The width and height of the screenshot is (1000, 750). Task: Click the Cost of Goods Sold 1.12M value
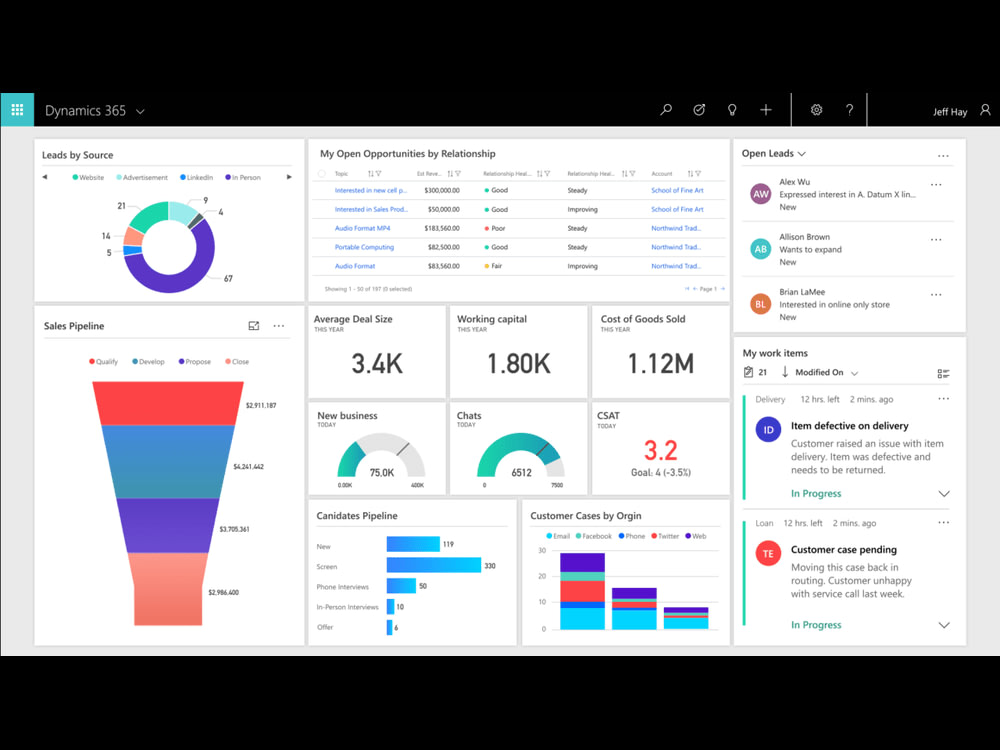click(x=661, y=364)
